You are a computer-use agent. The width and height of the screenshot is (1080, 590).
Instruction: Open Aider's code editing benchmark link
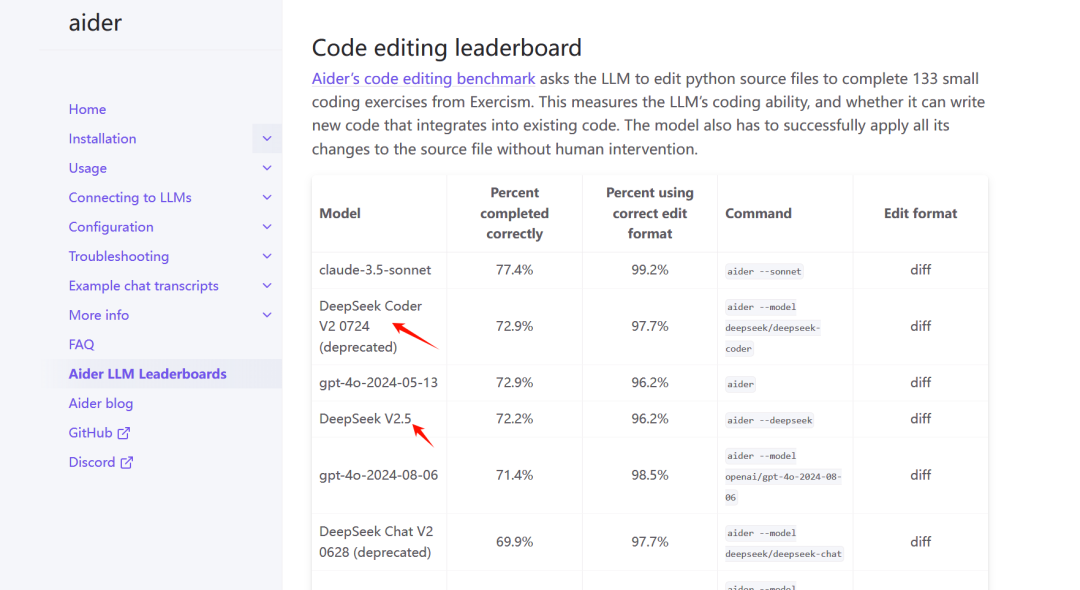click(423, 78)
